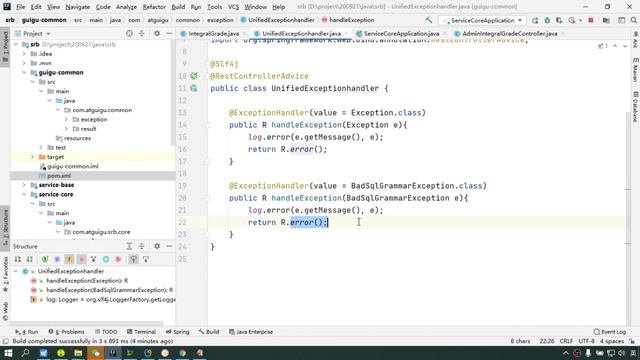This screenshot has height=360, width=640.
Task: Collapse the guigu-common module
Action: 24,72
